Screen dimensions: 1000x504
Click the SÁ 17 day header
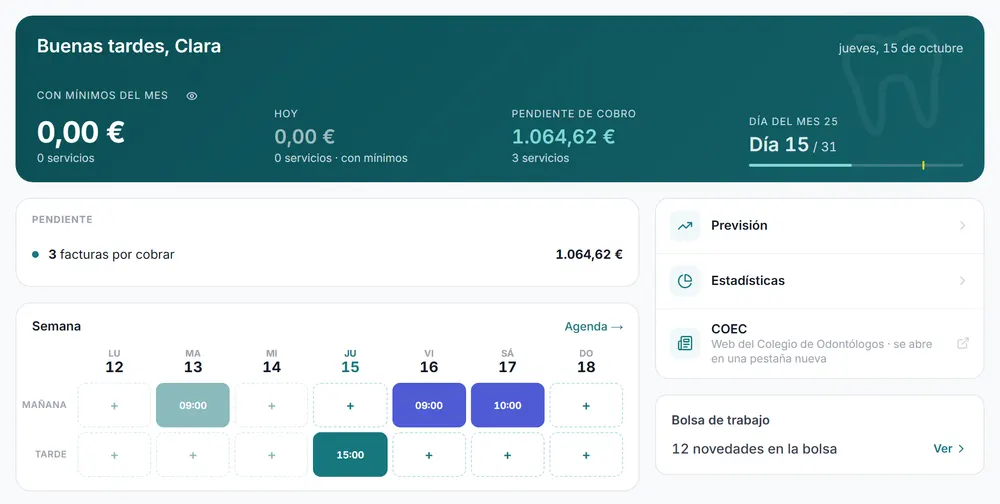pyautogui.click(x=508, y=361)
